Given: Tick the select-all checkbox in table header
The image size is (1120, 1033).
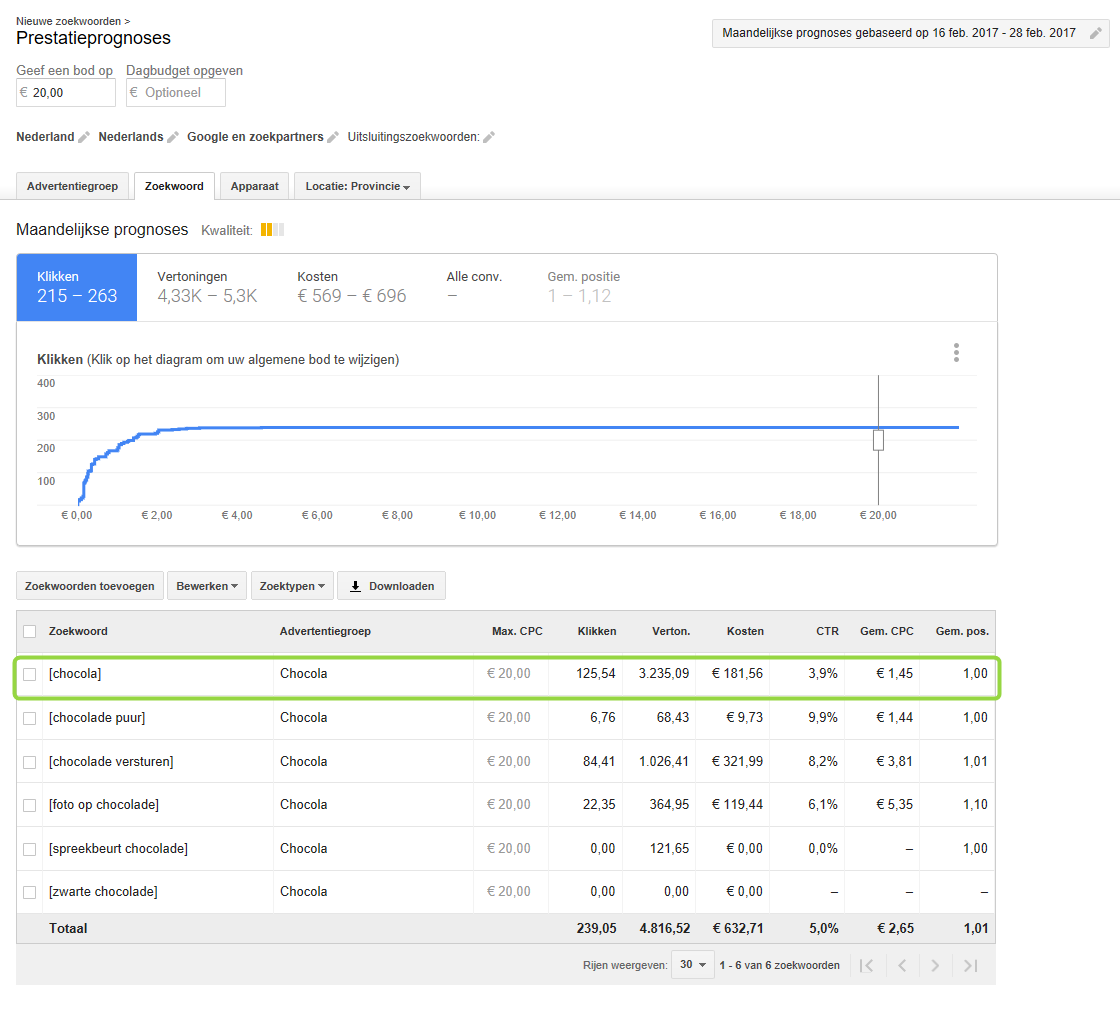Looking at the screenshot, I should coord(29,632).
